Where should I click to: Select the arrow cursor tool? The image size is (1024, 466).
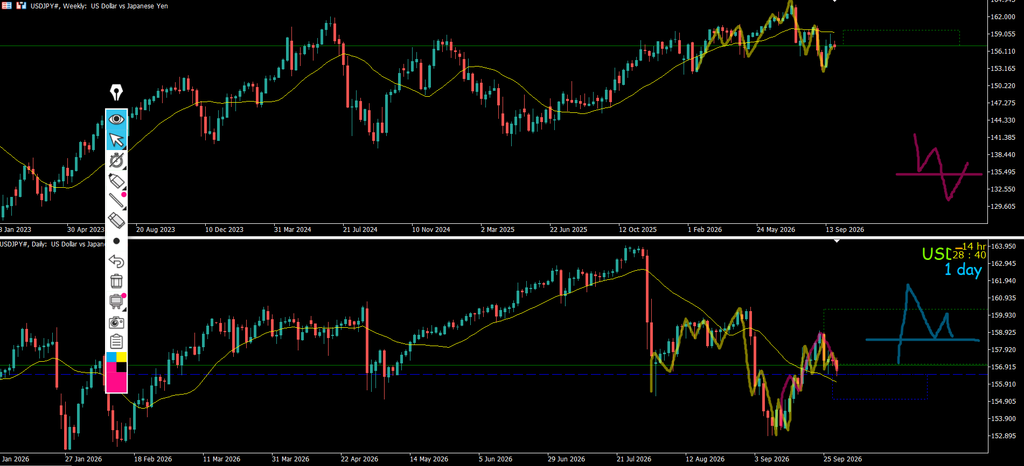(116, 140)
